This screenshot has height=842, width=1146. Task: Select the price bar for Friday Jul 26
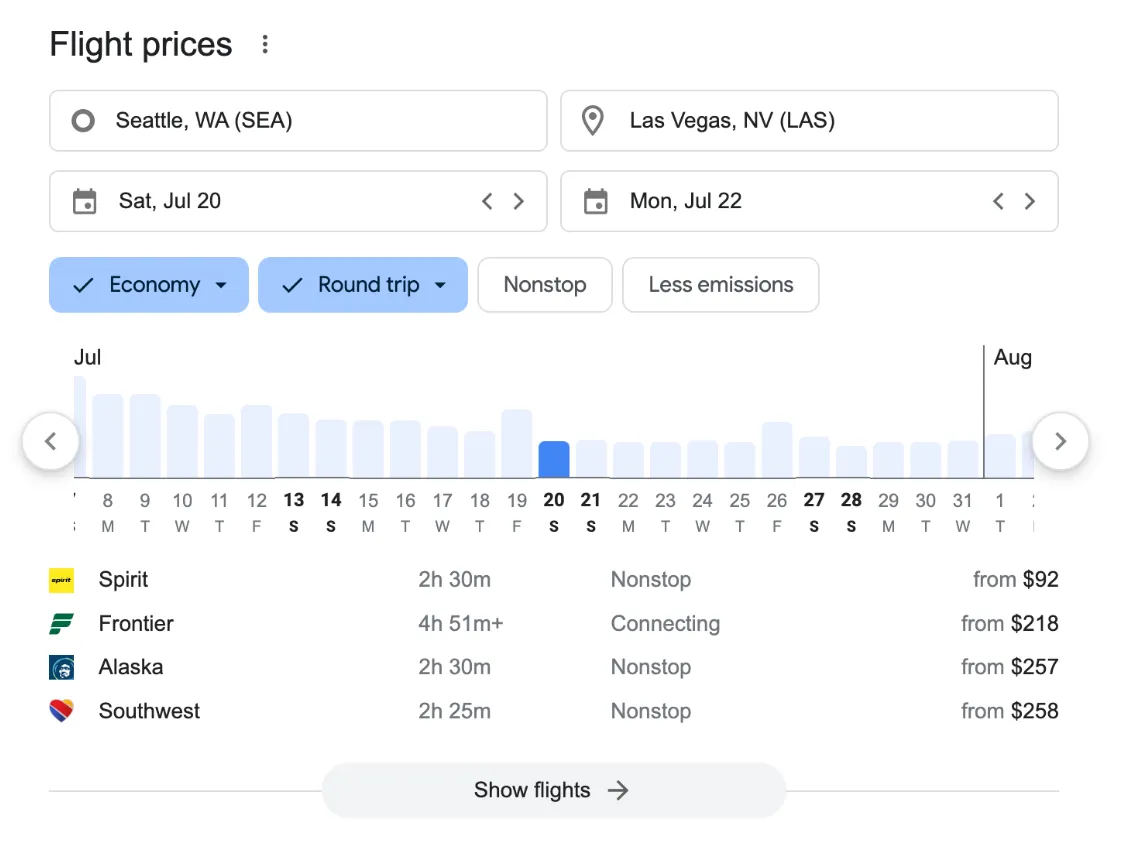tap(777, 450)
